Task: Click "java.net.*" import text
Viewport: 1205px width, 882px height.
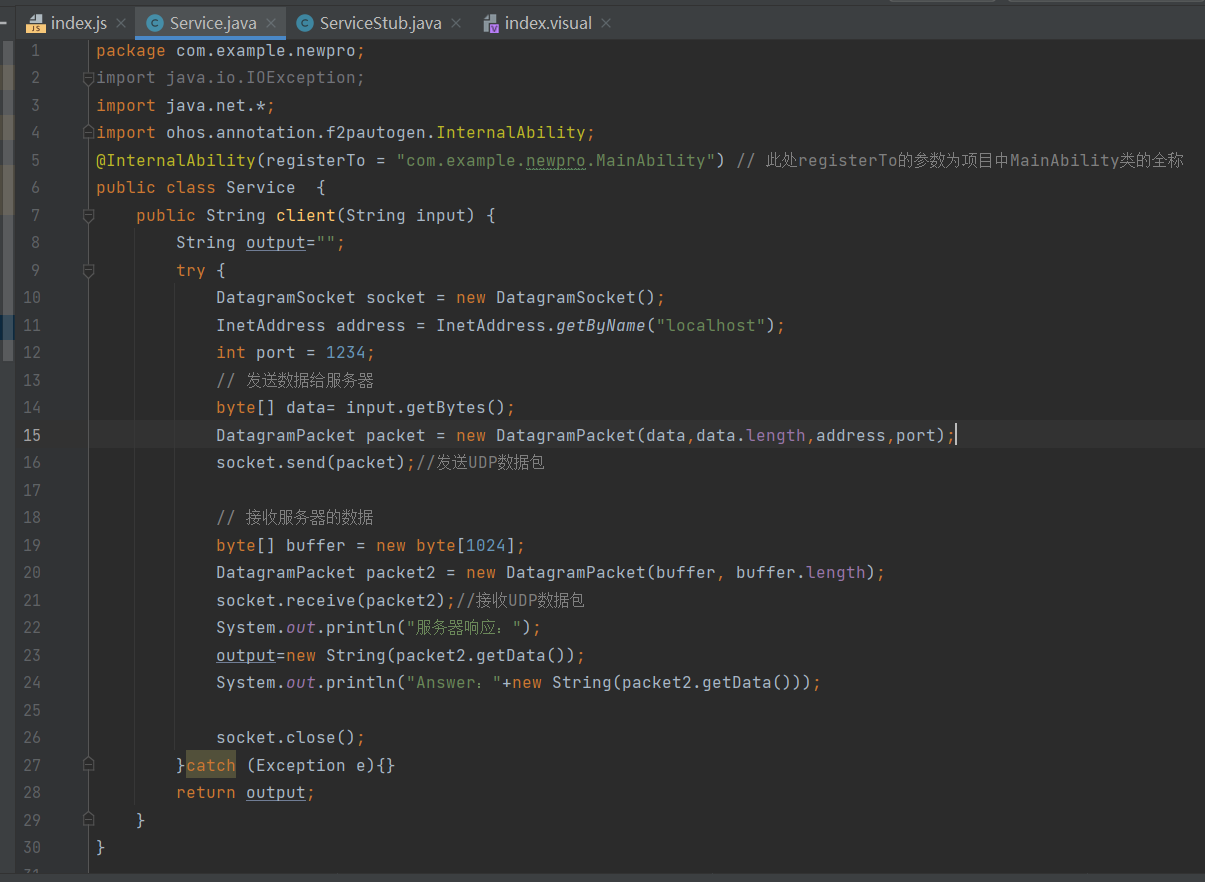Action: [220, 105]
